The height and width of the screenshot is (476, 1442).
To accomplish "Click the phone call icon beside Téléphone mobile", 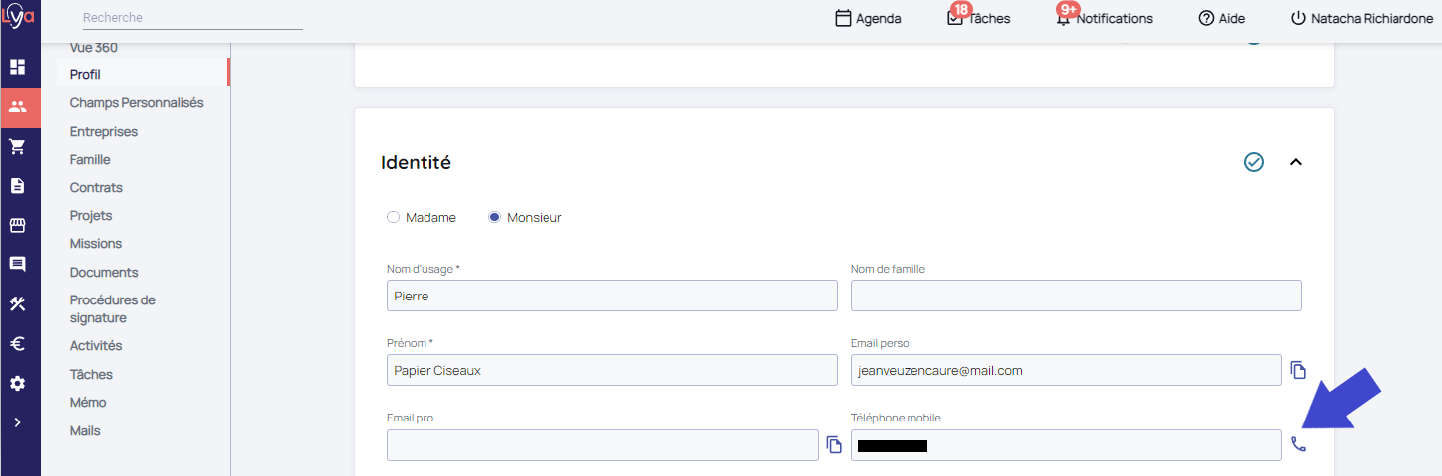I will coord(1298,444).
